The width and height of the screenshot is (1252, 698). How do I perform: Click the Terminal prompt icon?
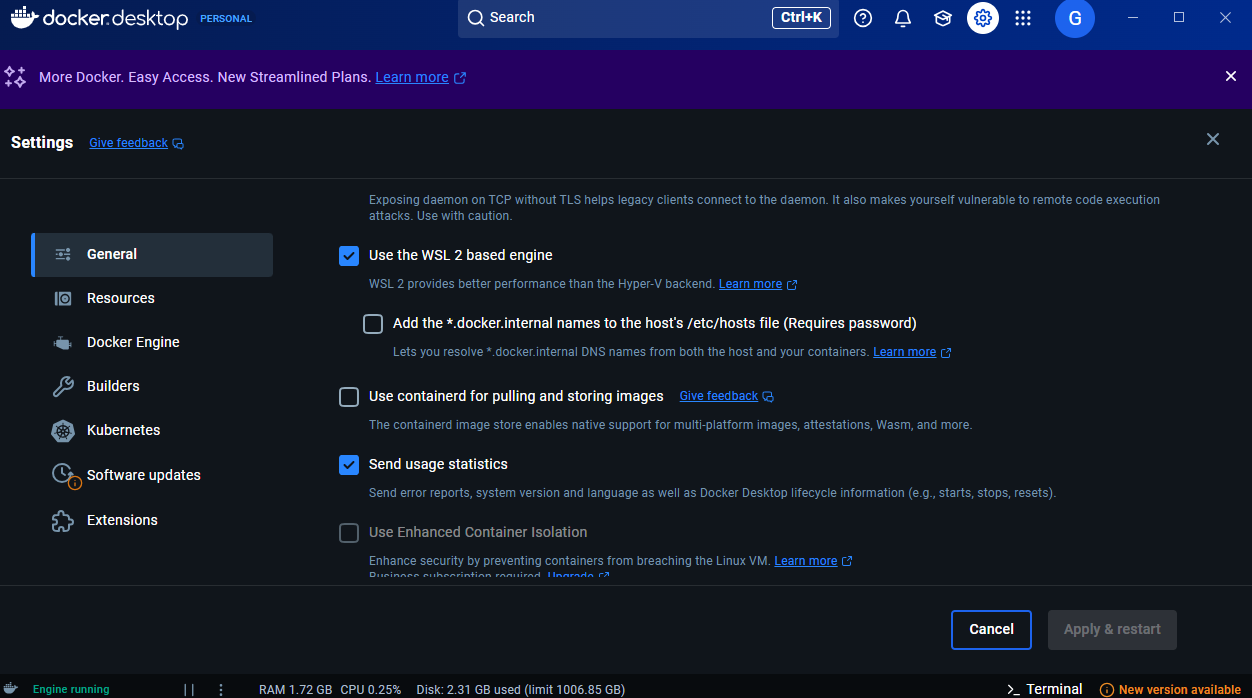pyautogui.click(x=1013, y=689)
